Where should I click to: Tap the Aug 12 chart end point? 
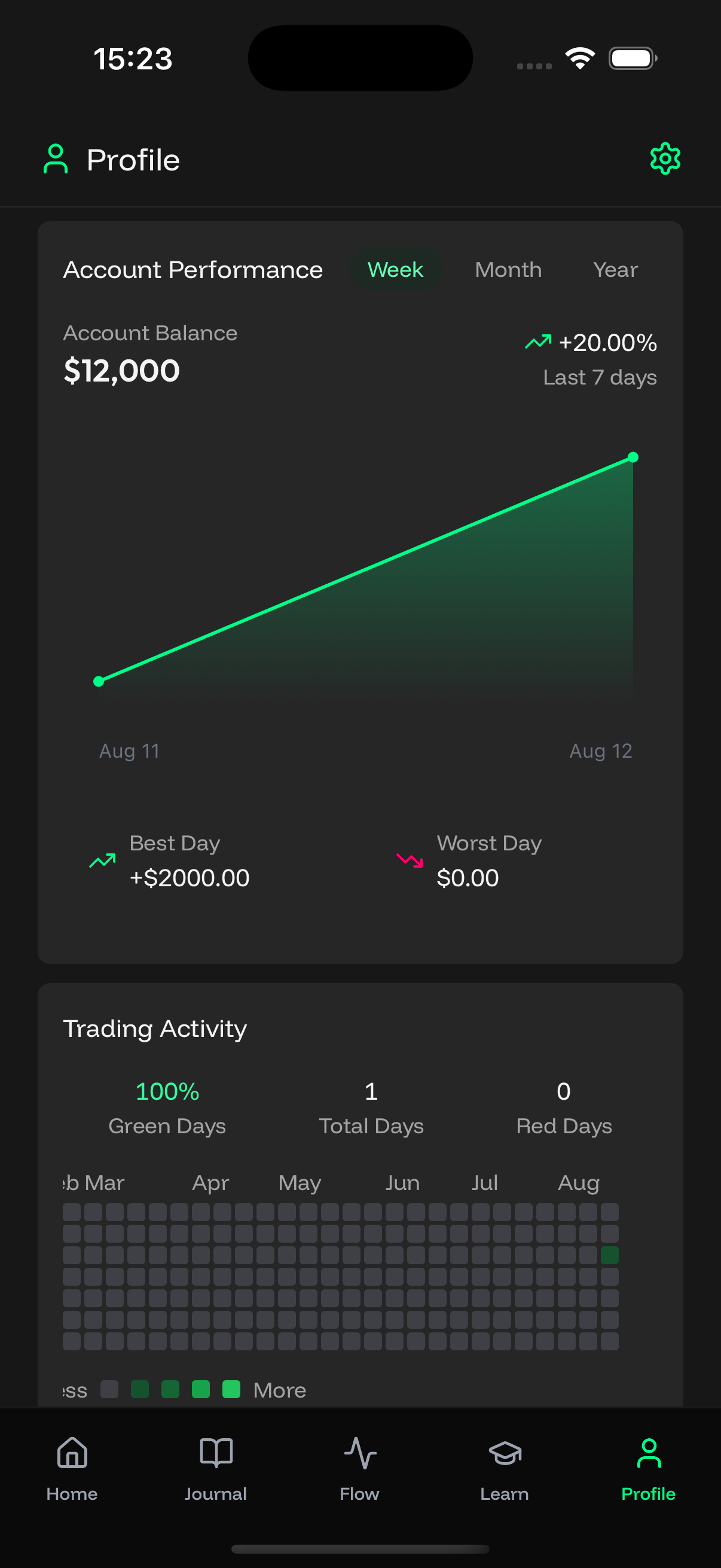pyautogui.click(x=633, y=457)
